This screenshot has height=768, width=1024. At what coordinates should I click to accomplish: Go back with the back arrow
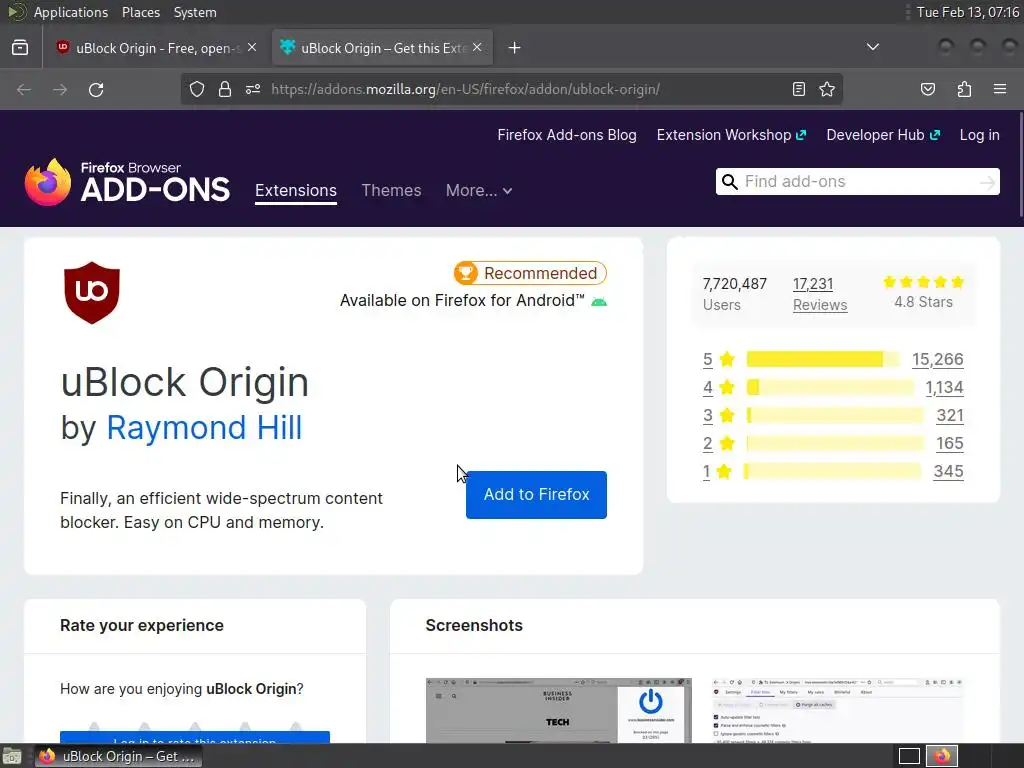pos(24,89)
